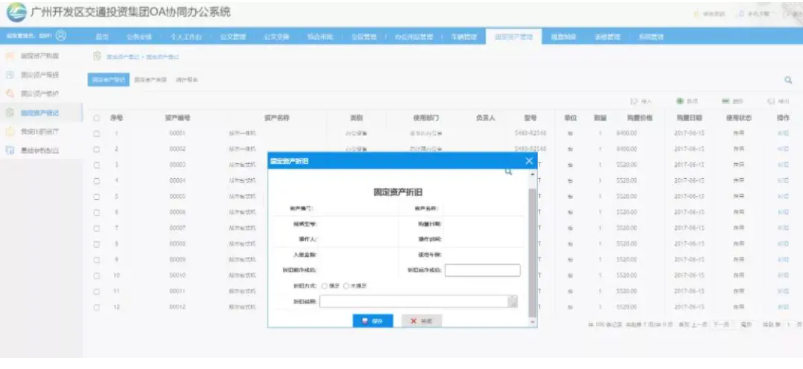
Task: Close the 固定资产折旧 dialog with X
Action: (x=529, y=161)
